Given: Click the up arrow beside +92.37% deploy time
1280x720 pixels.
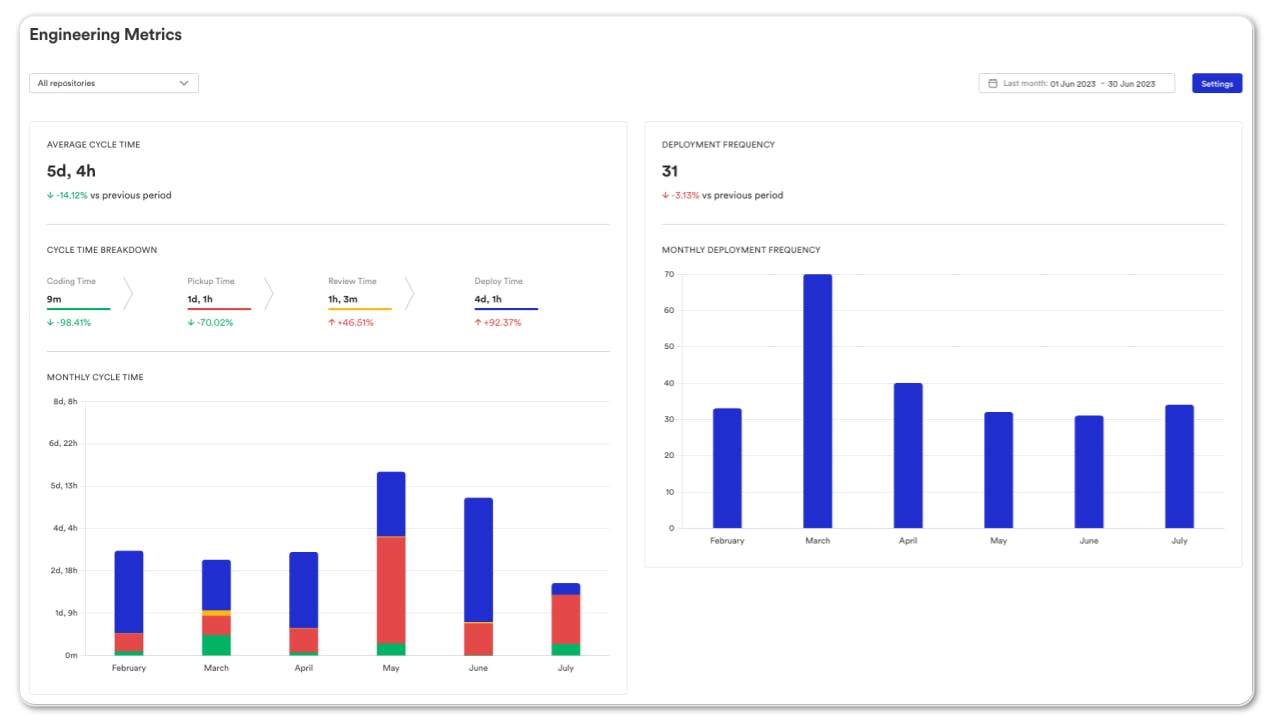Looking at the screenshot, I should pyautogui.click(x=478, y=323).
